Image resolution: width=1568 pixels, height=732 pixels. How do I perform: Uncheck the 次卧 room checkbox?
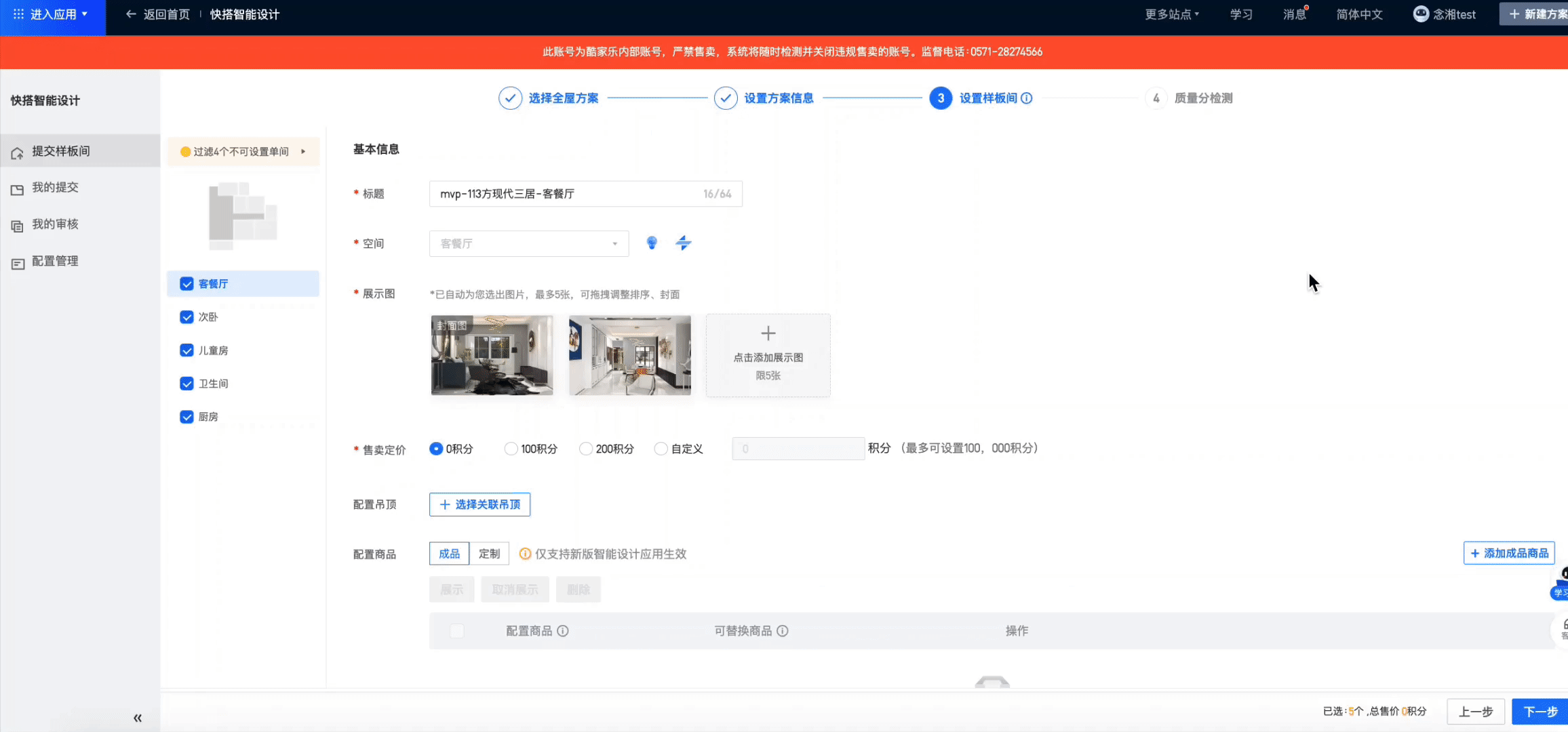[x=187, y=317]
